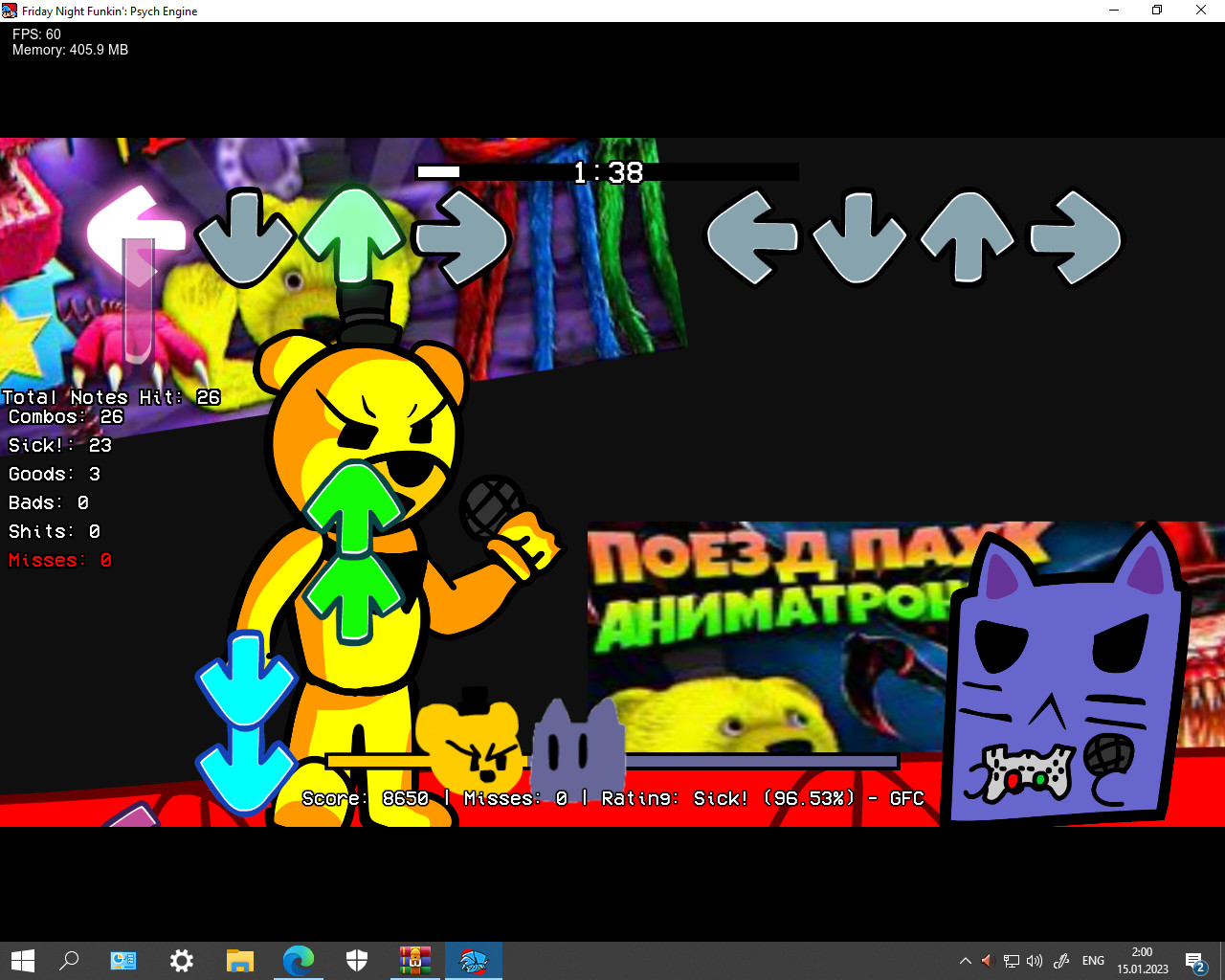Click the upper falling green up-arrow note

[x=353, y=508]
